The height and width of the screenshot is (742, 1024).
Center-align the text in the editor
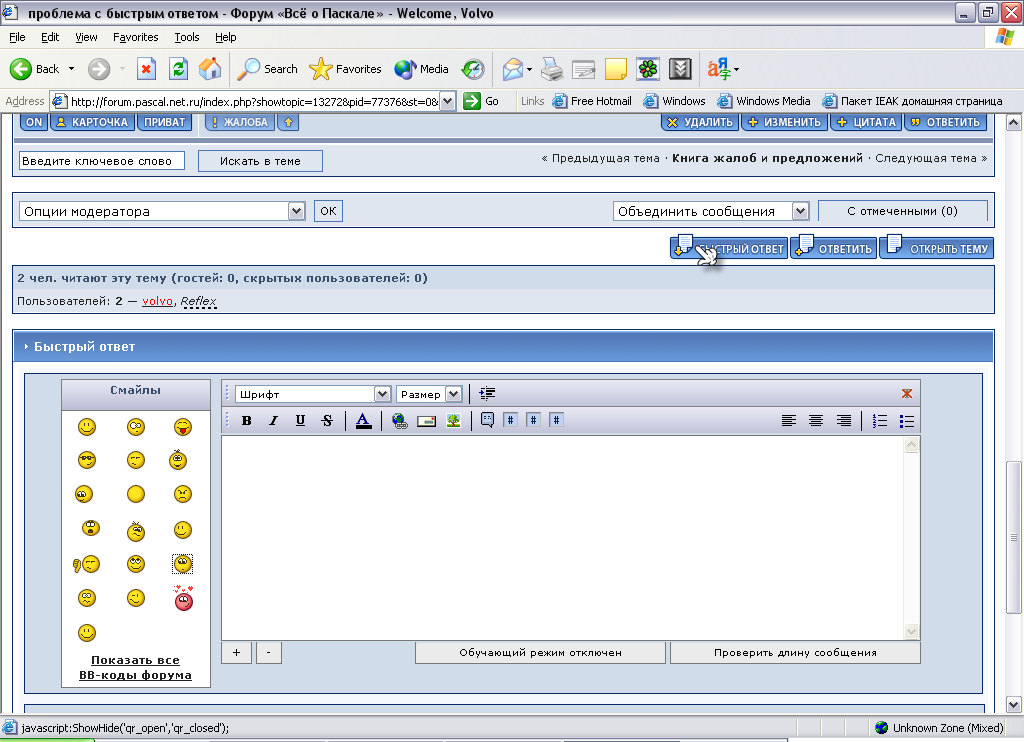816,421
